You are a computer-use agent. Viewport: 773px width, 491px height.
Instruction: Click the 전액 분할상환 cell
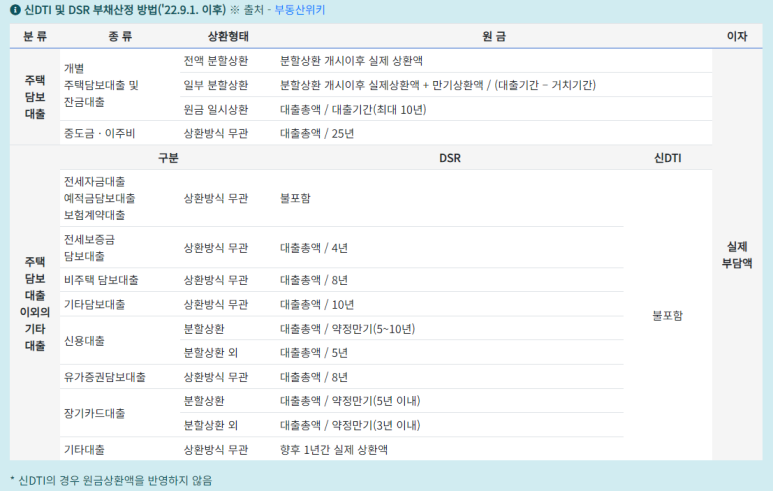216,61
